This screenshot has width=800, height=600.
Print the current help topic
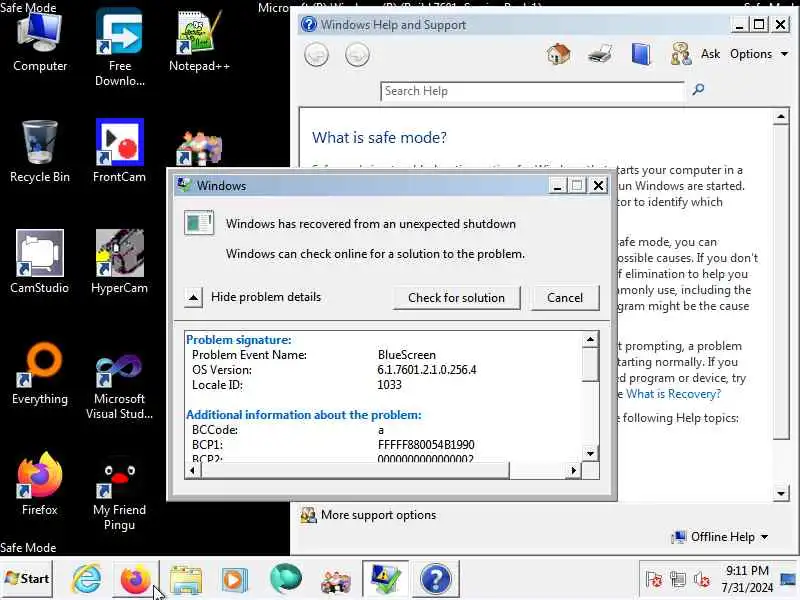599,54
